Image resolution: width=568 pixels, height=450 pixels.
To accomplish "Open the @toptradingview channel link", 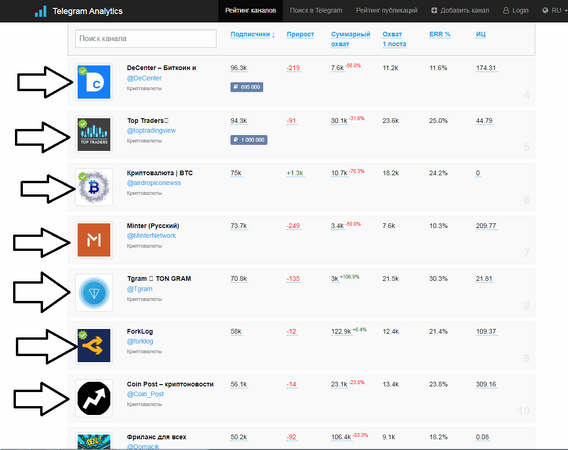I will coord(151,130).
